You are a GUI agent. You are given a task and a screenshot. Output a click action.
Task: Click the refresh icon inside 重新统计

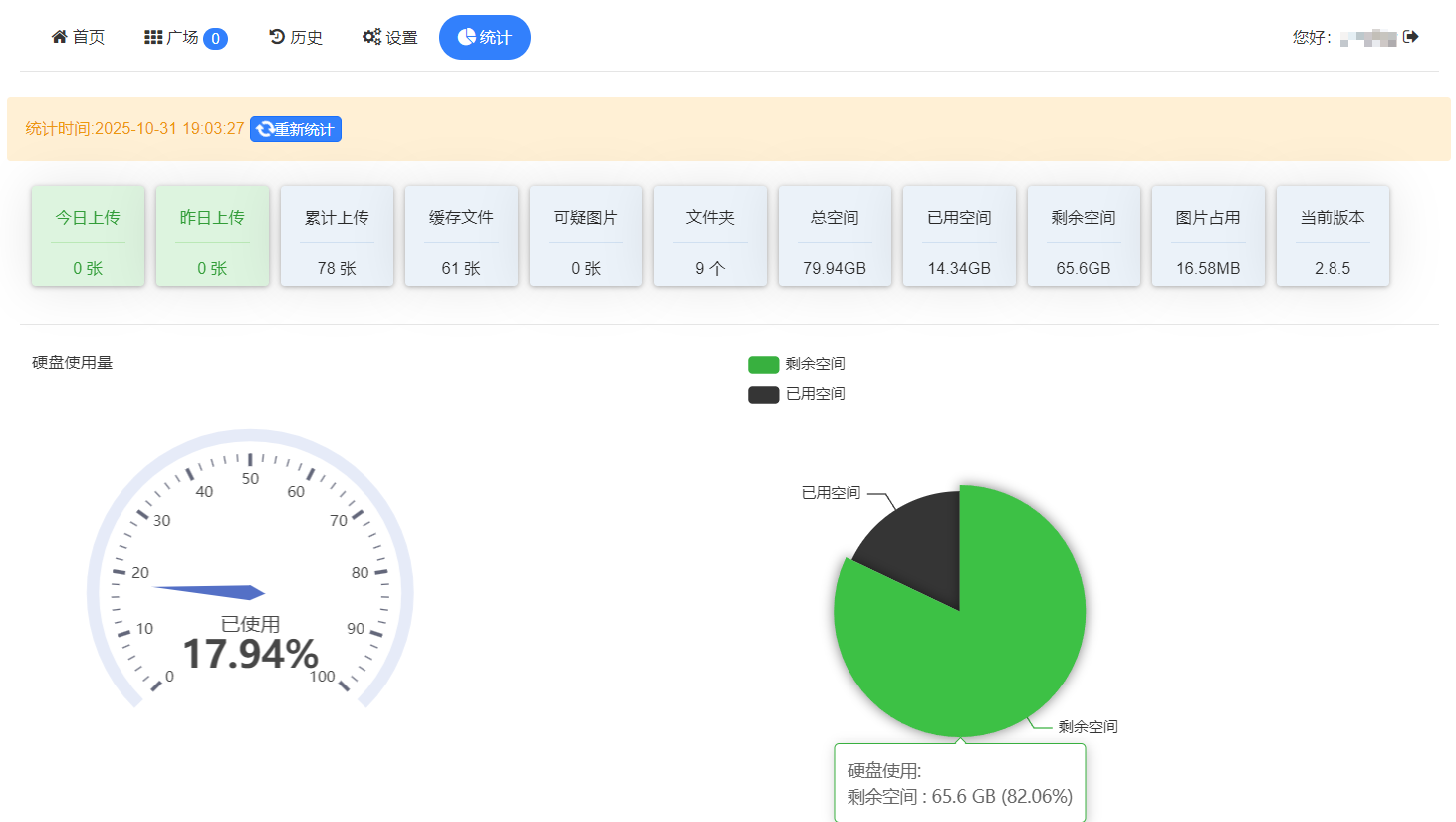(x=264, y=129)
